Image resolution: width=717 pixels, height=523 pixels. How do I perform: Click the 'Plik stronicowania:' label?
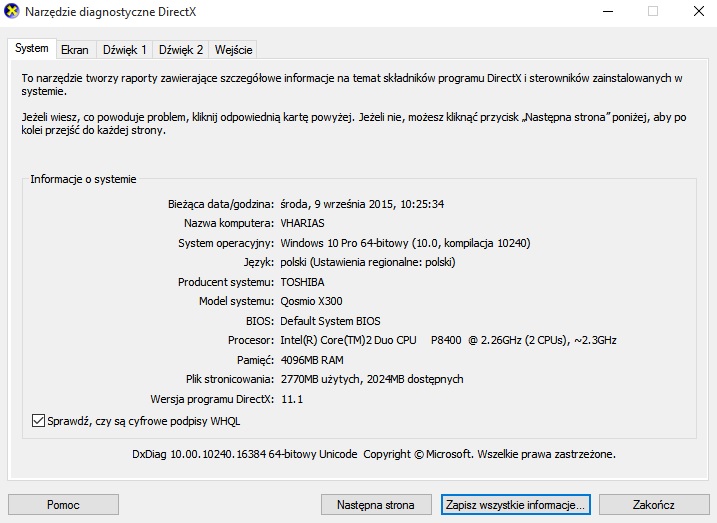coord(230,379)
